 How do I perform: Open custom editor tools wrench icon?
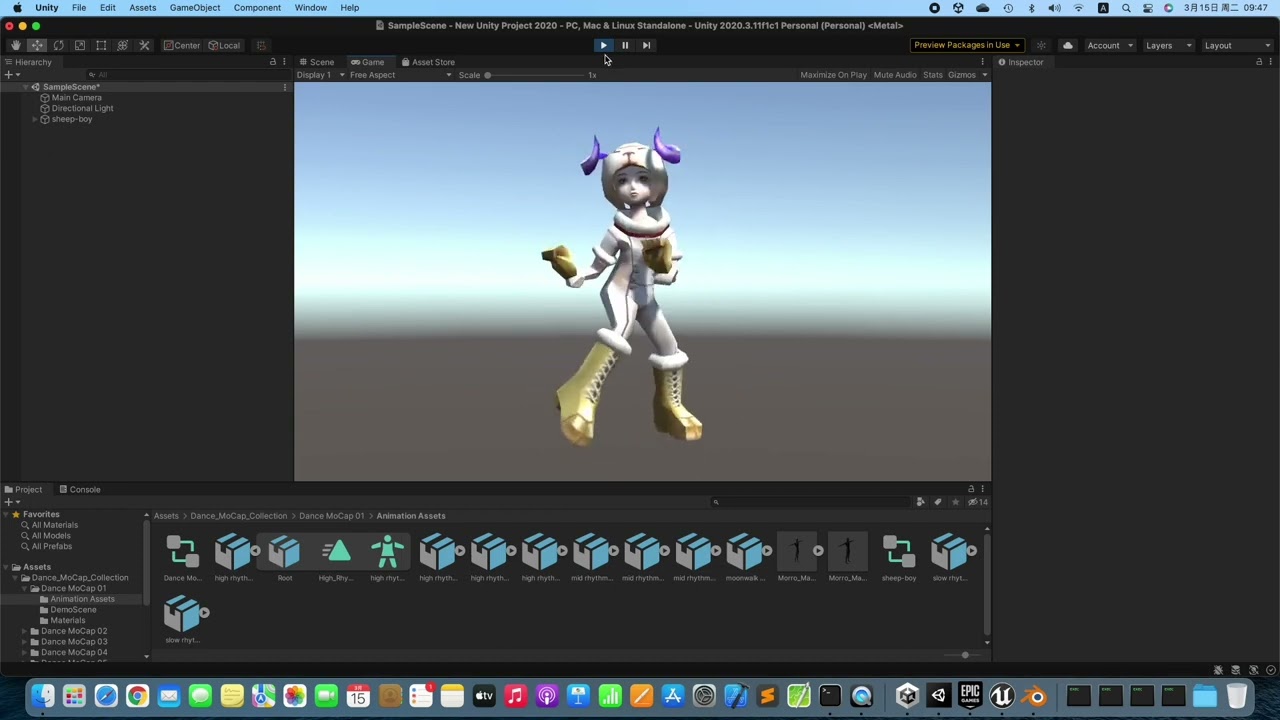144,45
